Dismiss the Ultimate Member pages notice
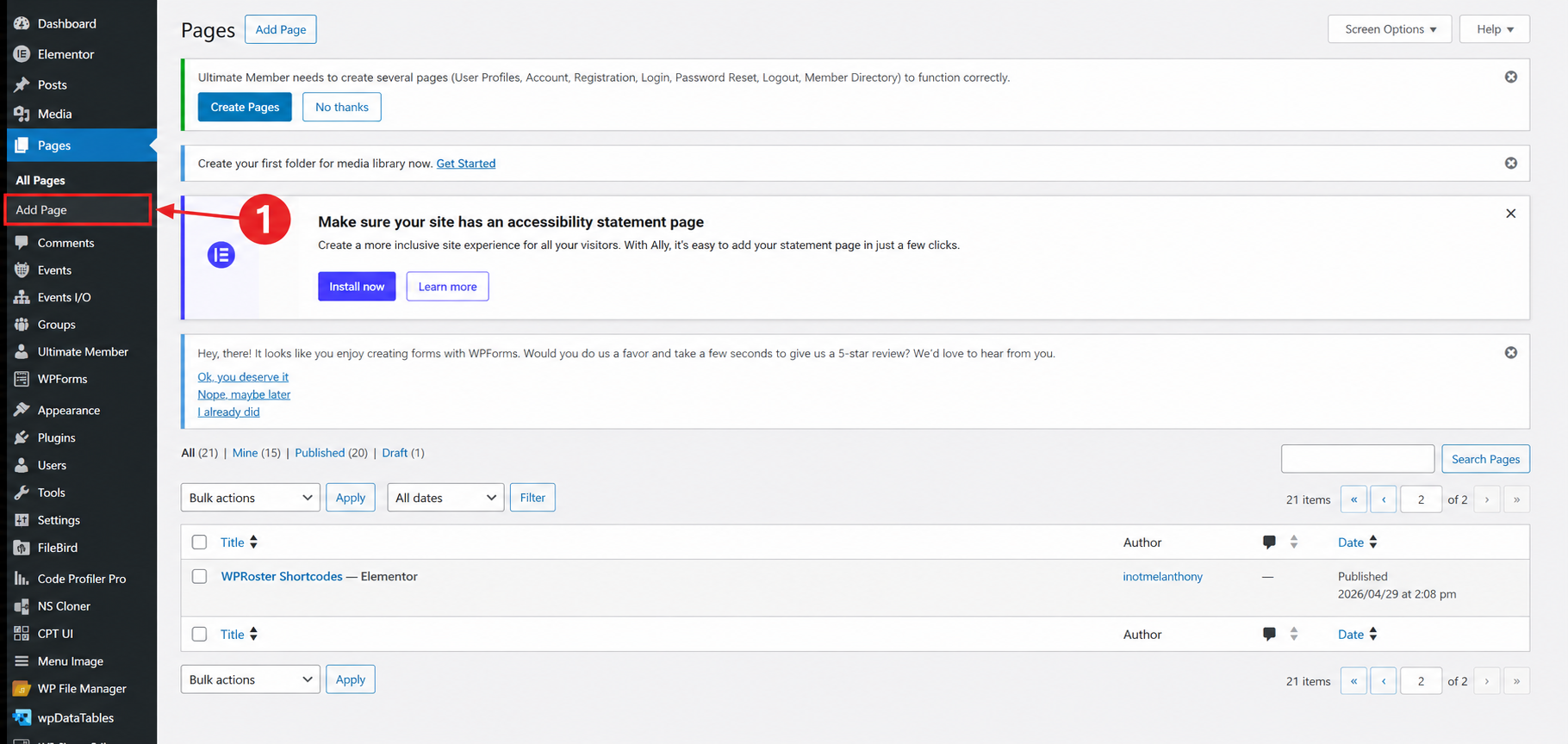1568x744 pixels. pos(1511,77)
